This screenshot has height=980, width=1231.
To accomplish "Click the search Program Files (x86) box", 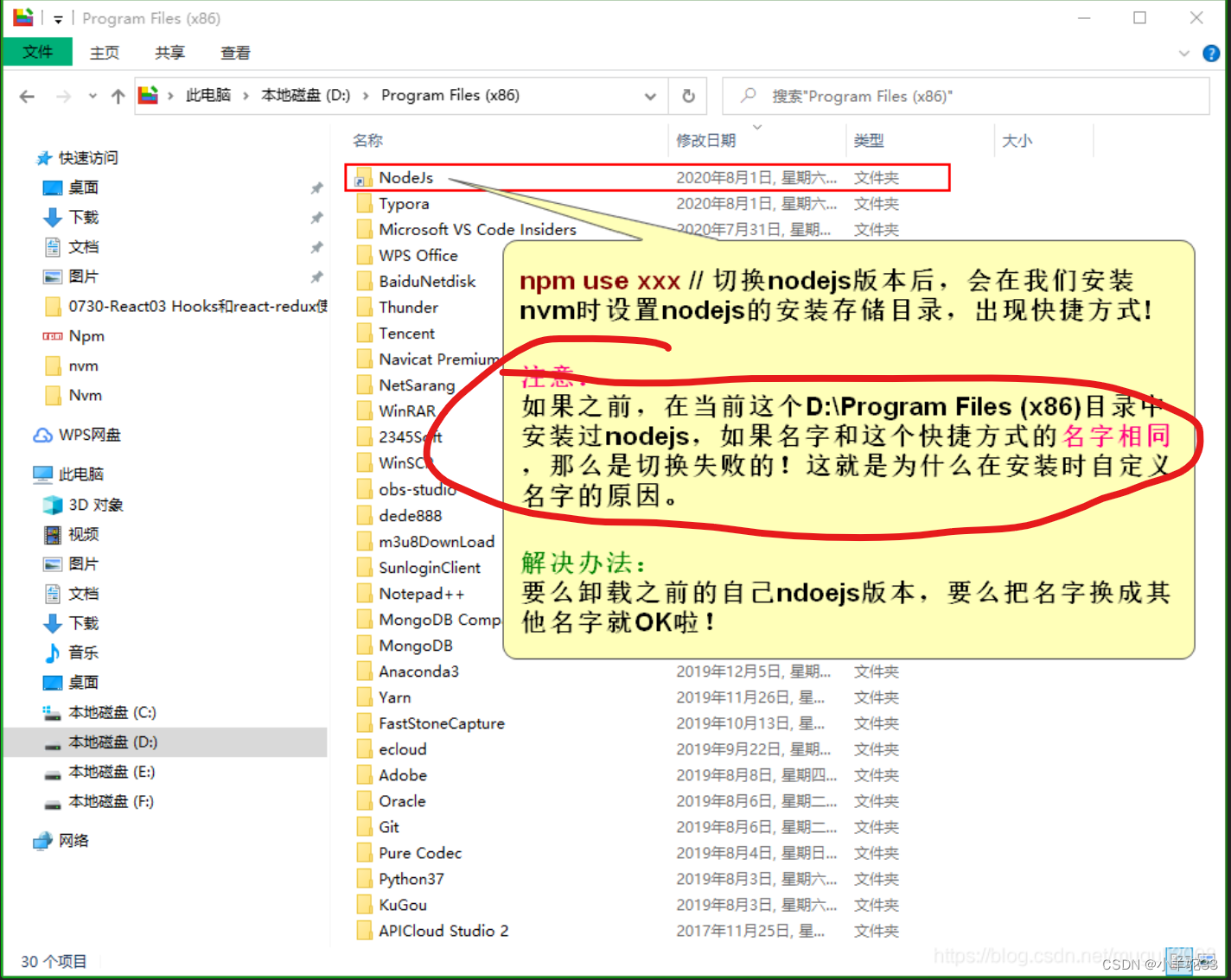I will (x=966, y=96).
